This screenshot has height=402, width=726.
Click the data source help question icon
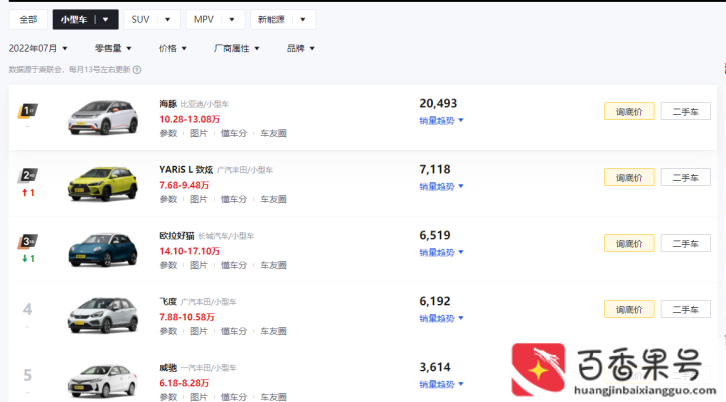pyautogui.click(x=137, y=70)
